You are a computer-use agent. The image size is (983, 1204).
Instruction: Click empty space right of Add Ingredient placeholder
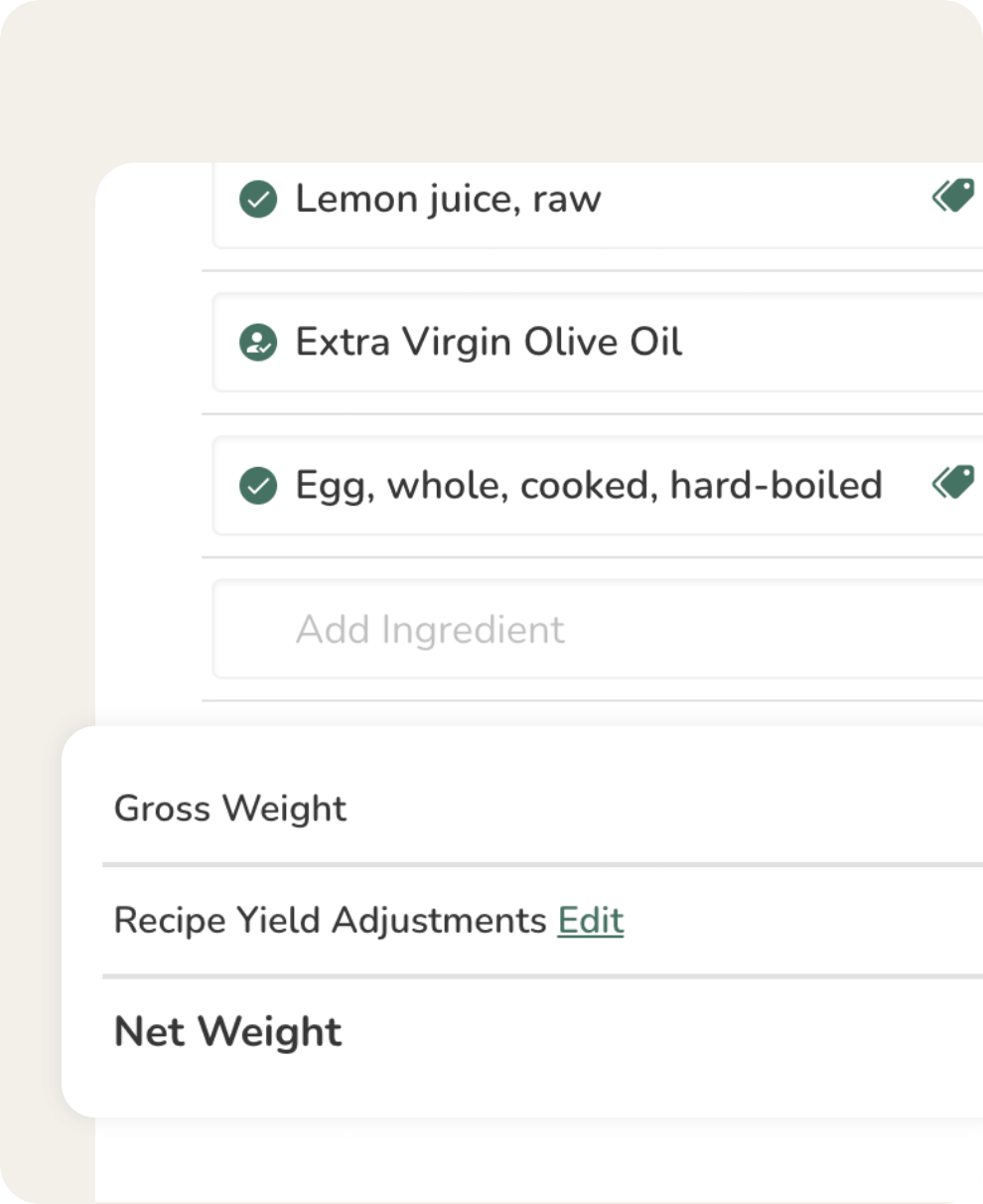[x=774, y=630]
